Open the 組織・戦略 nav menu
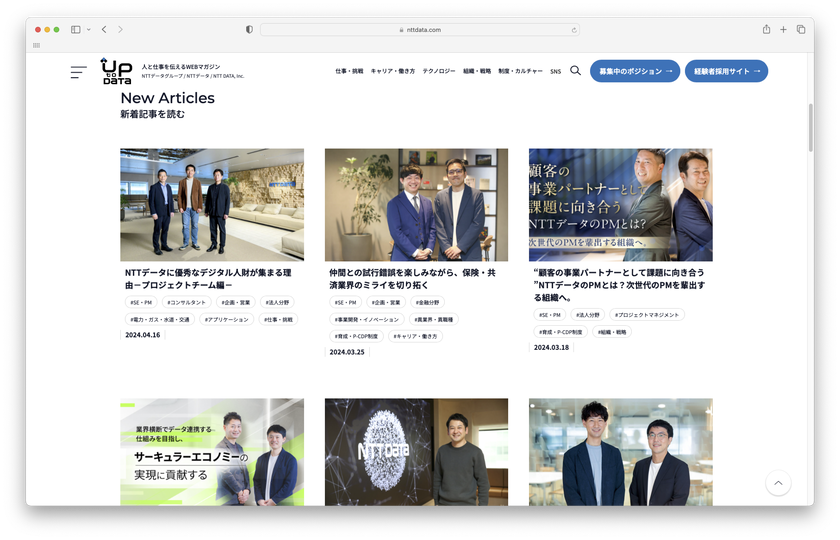 477,71
